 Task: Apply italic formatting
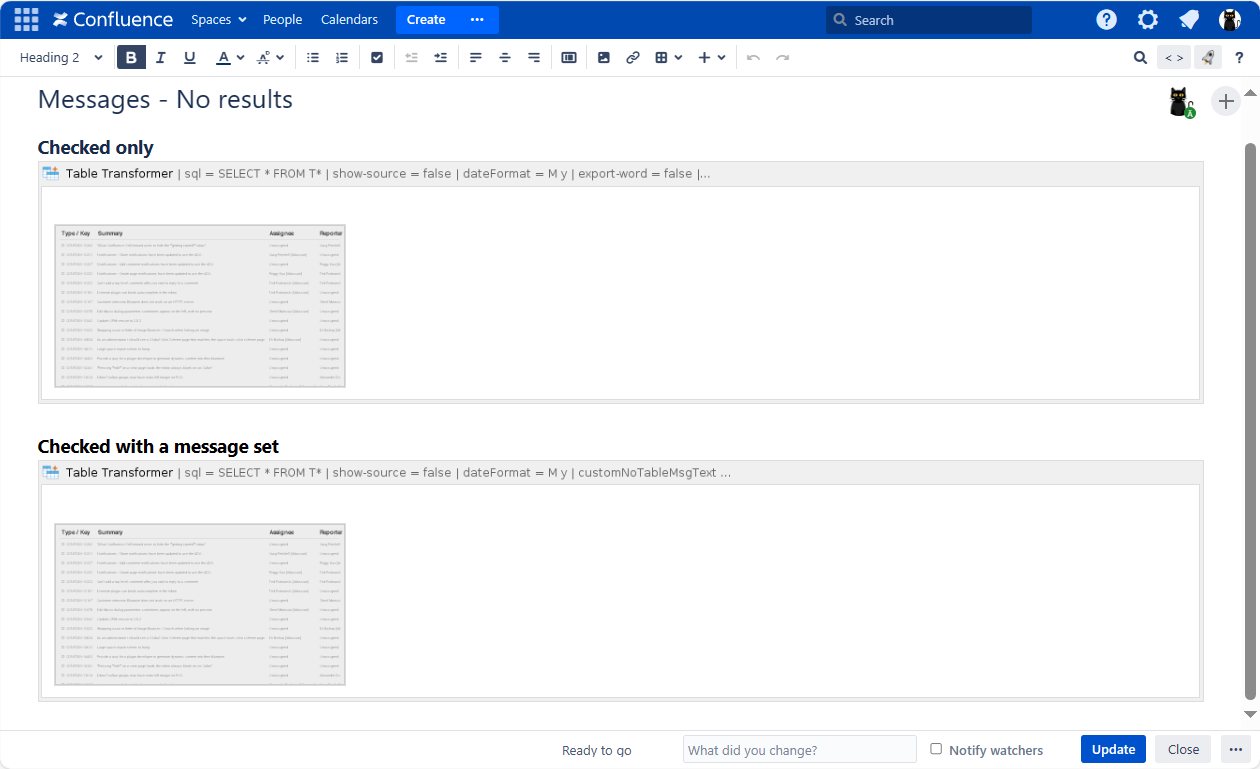160,58
